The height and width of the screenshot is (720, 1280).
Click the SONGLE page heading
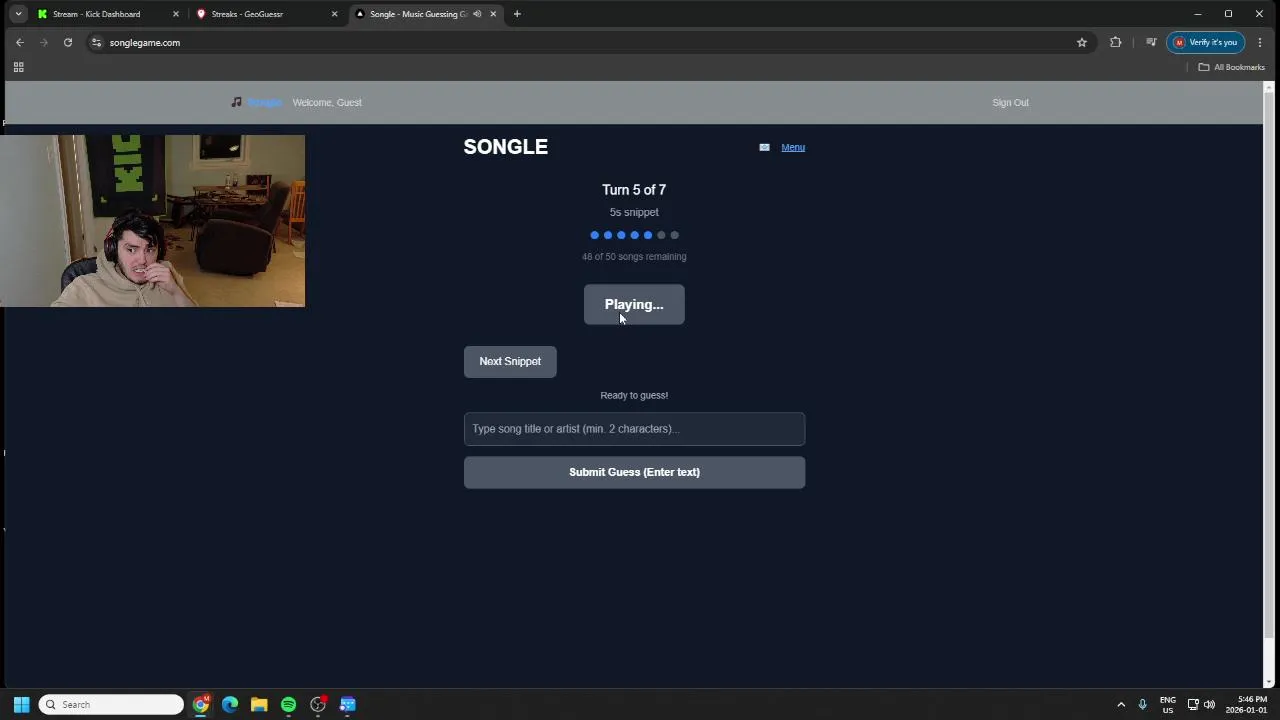click(x=505, y=147)
